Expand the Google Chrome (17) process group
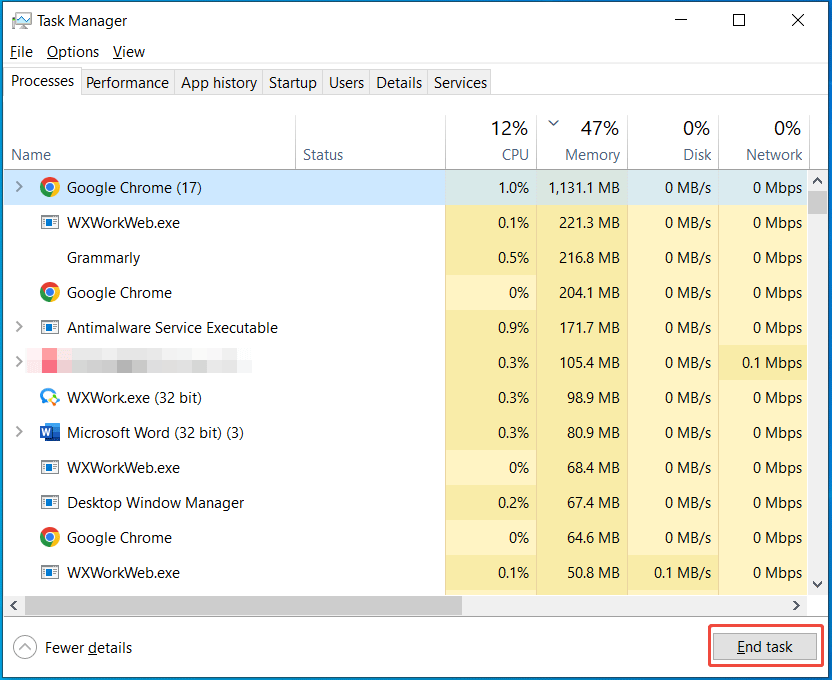The width and height of the screenshot is (832, 680). coord(20,187)
